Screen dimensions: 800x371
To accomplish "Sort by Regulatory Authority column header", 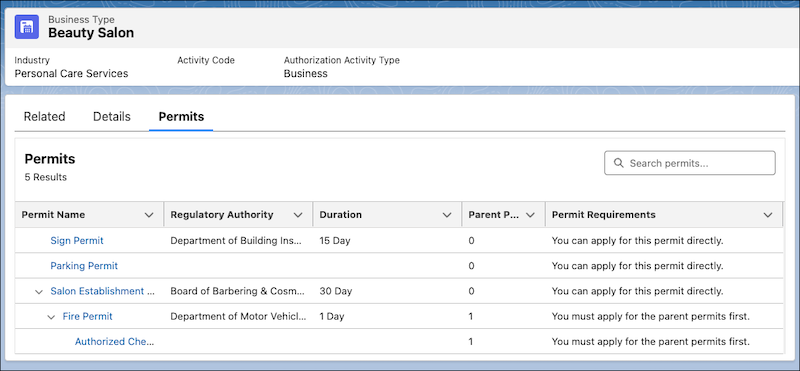I will tap(222, 215).
